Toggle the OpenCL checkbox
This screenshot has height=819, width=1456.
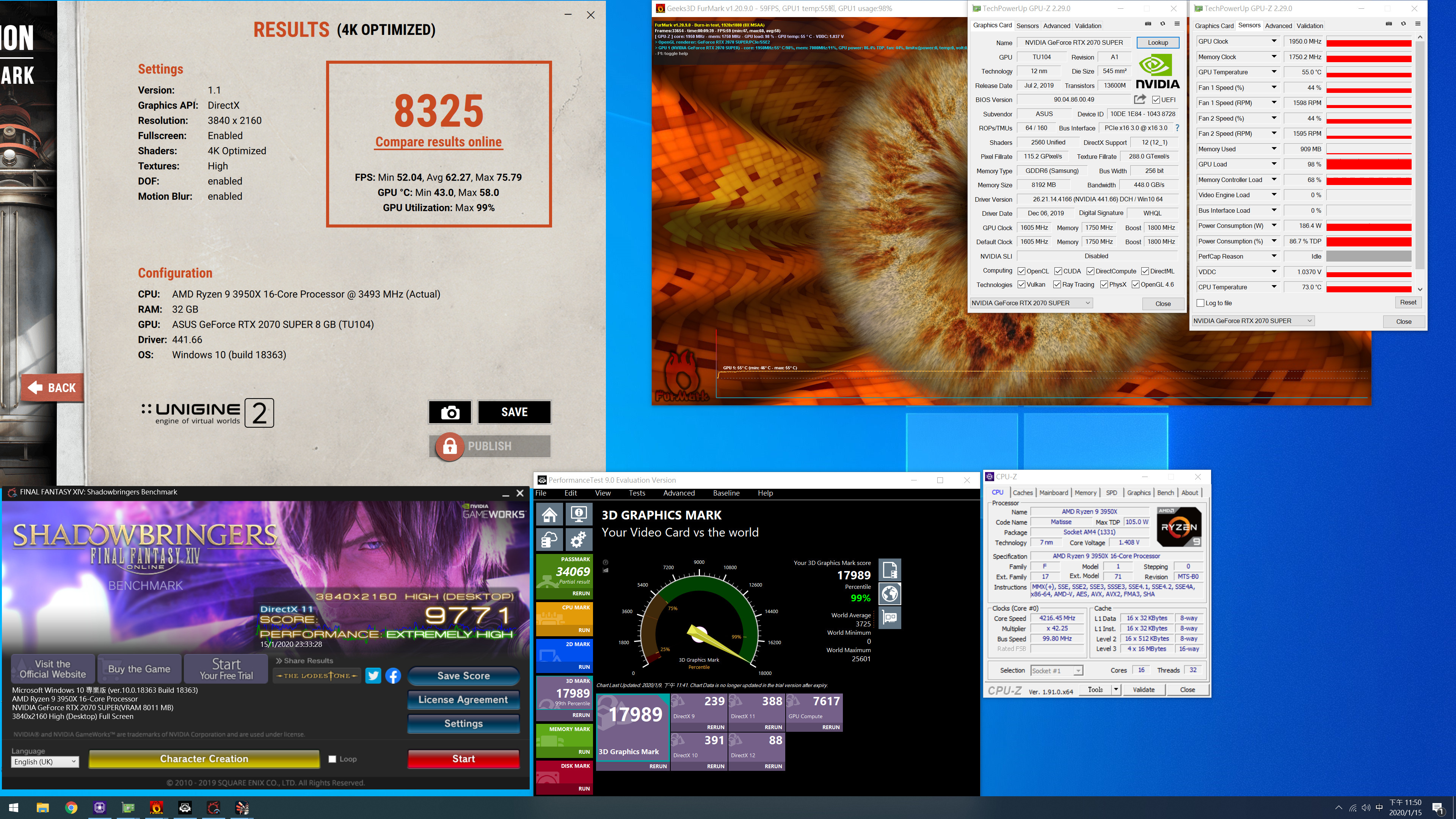click(x=1021, y=271)
